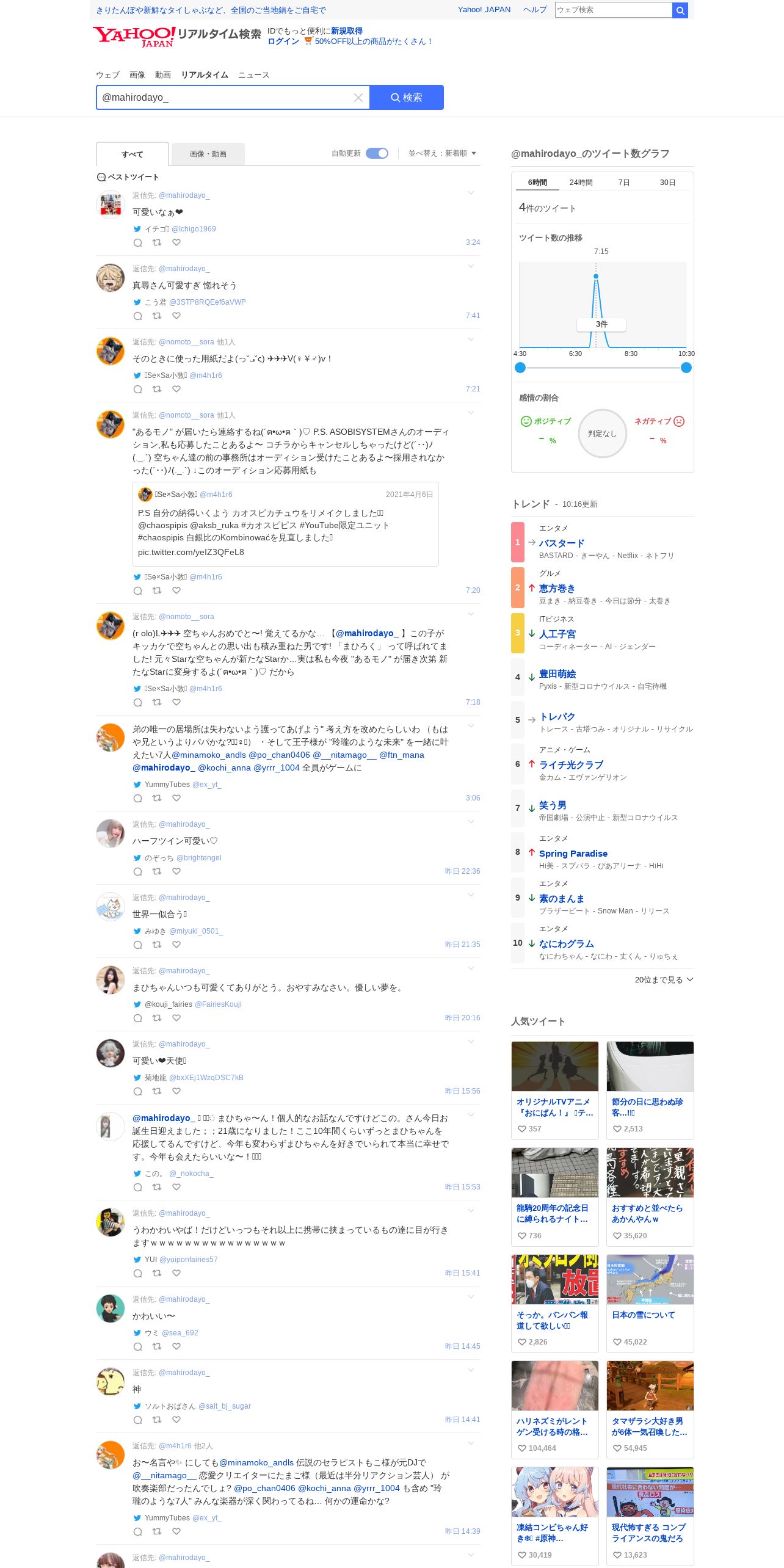784x1568 pixels.
Task: Expand options chevron on 真尋さん可愛すぎ tweet
Action: coord(471,266)
